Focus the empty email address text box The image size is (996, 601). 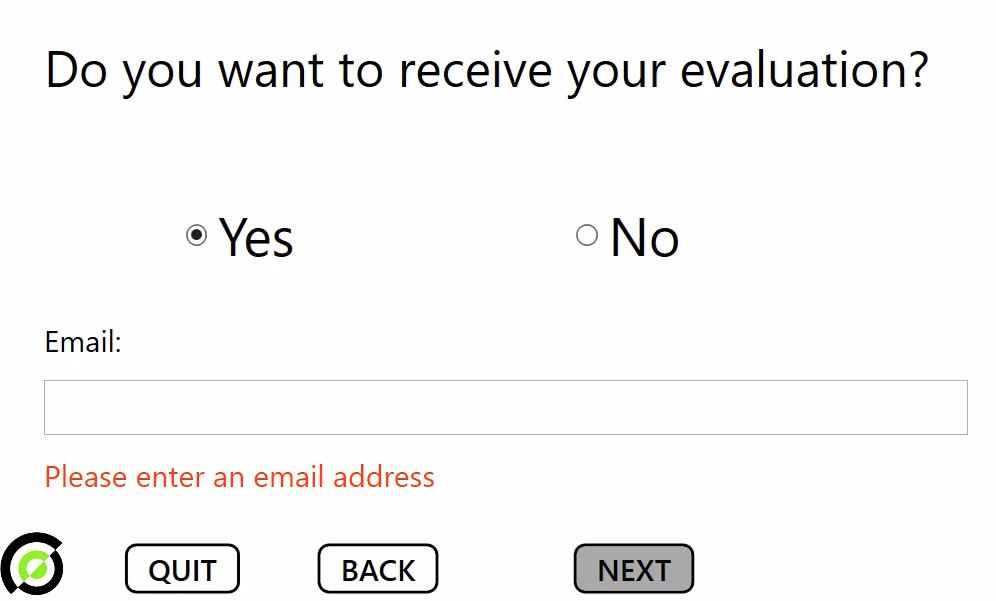point(506,407)
